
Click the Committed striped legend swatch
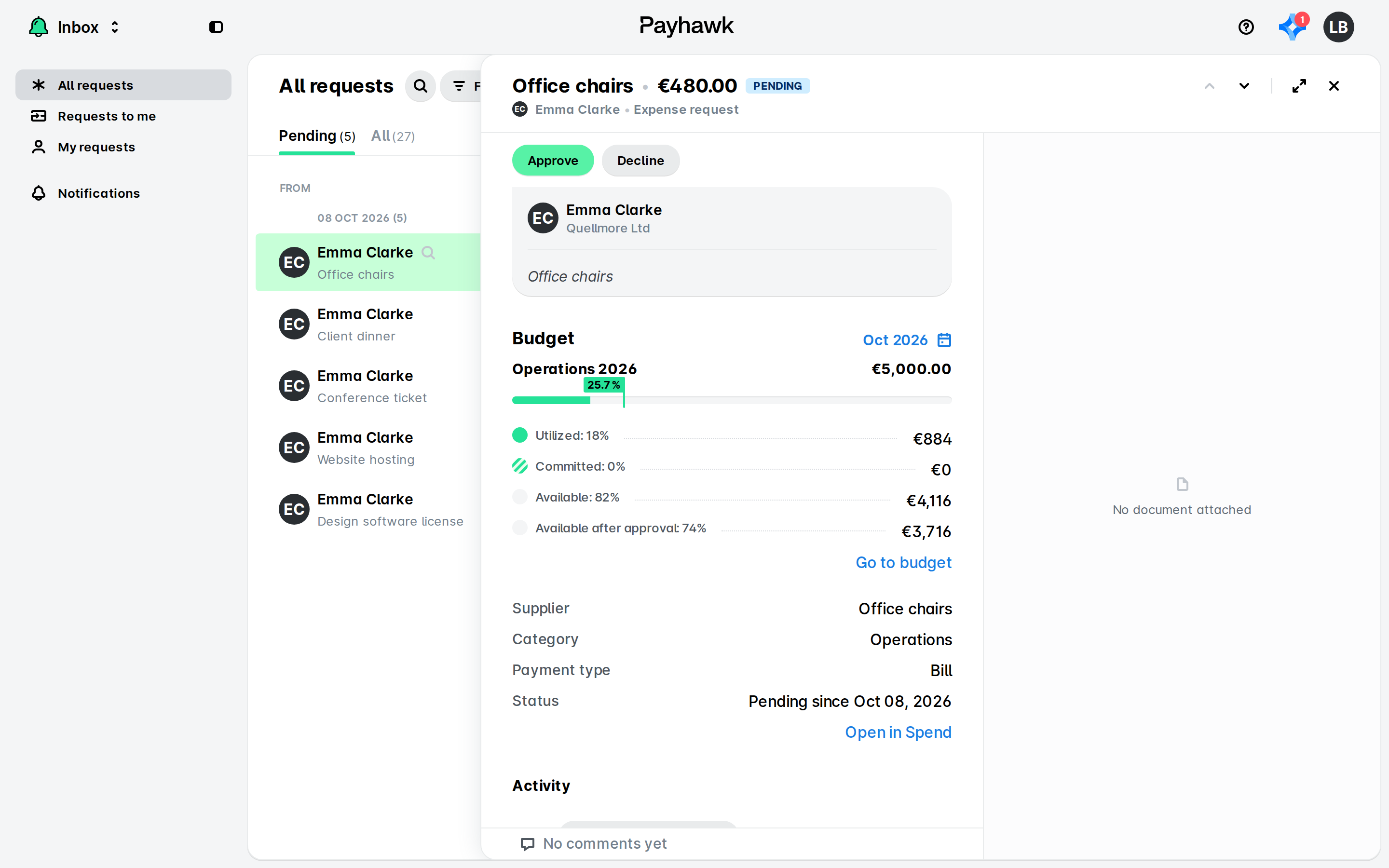[519, 465]
